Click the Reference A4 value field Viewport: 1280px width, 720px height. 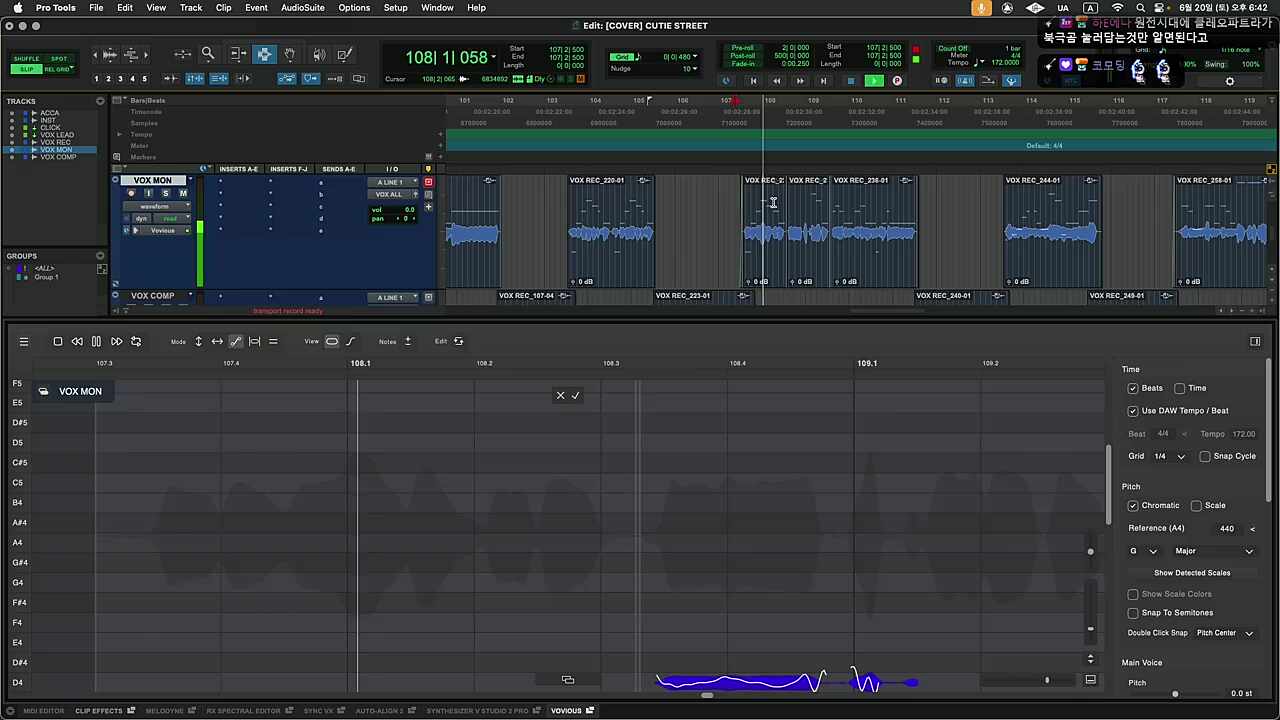1227,529
